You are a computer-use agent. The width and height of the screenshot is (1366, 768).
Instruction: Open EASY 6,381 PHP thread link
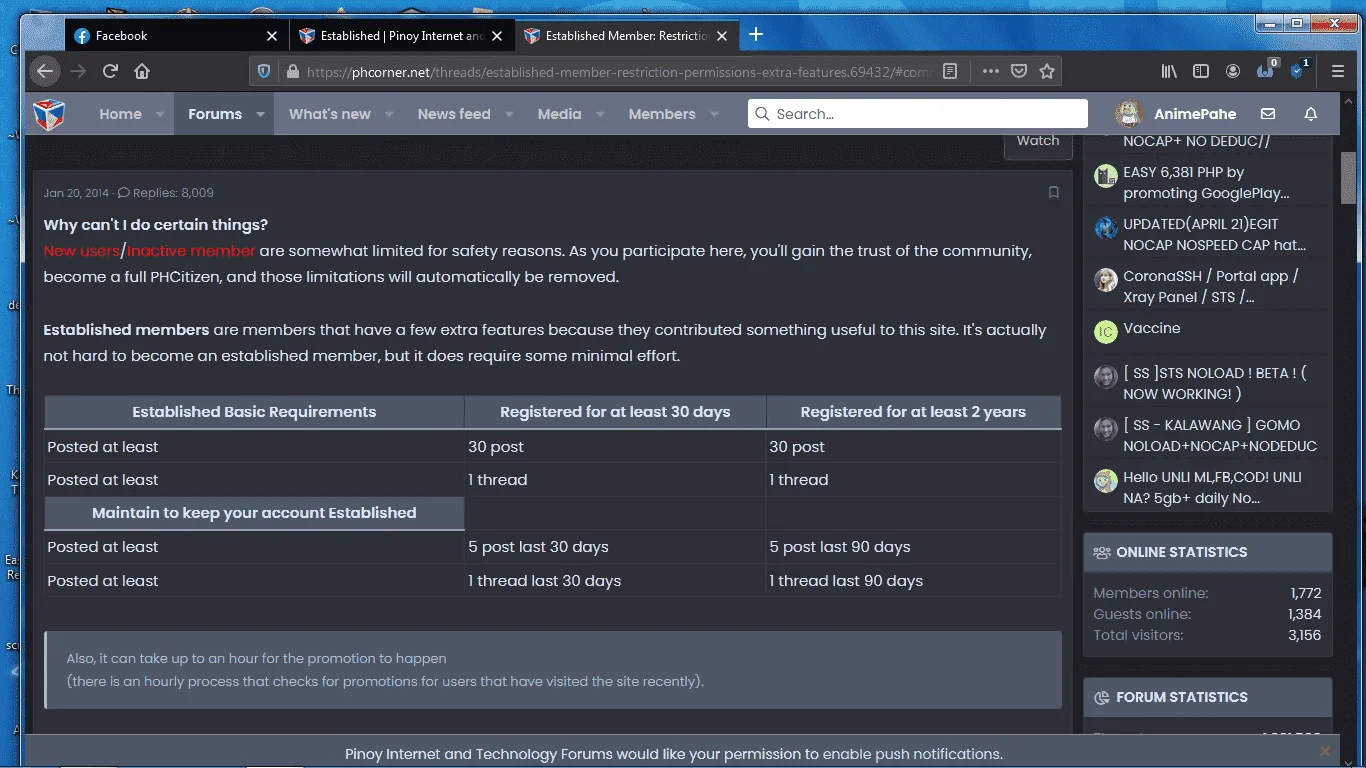pyautogui.click(x=1206, y=183)
